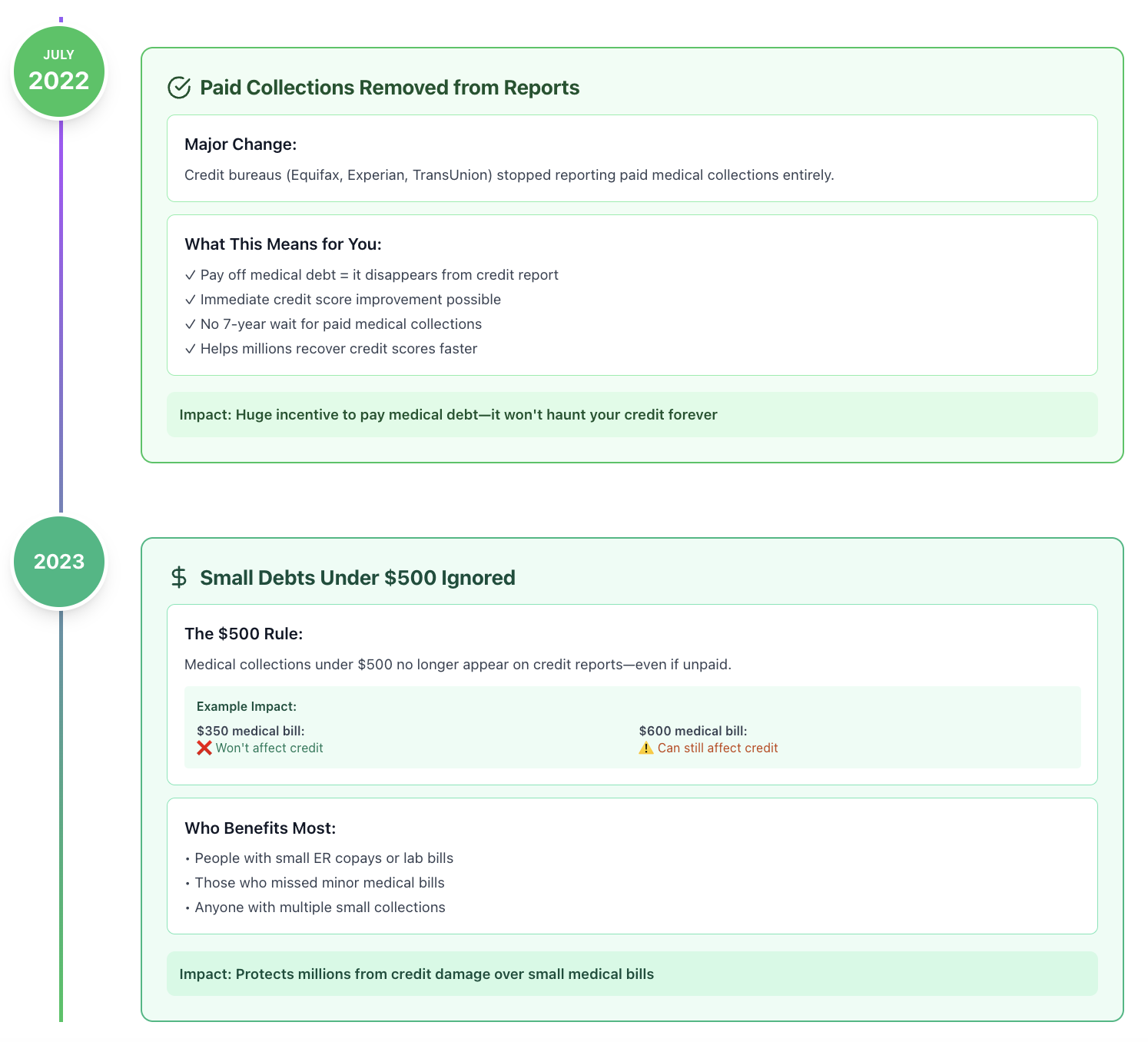Click the red X icon under $350 bill
The width and height of the screenshot is (1148, 1042).
[204, 748]
